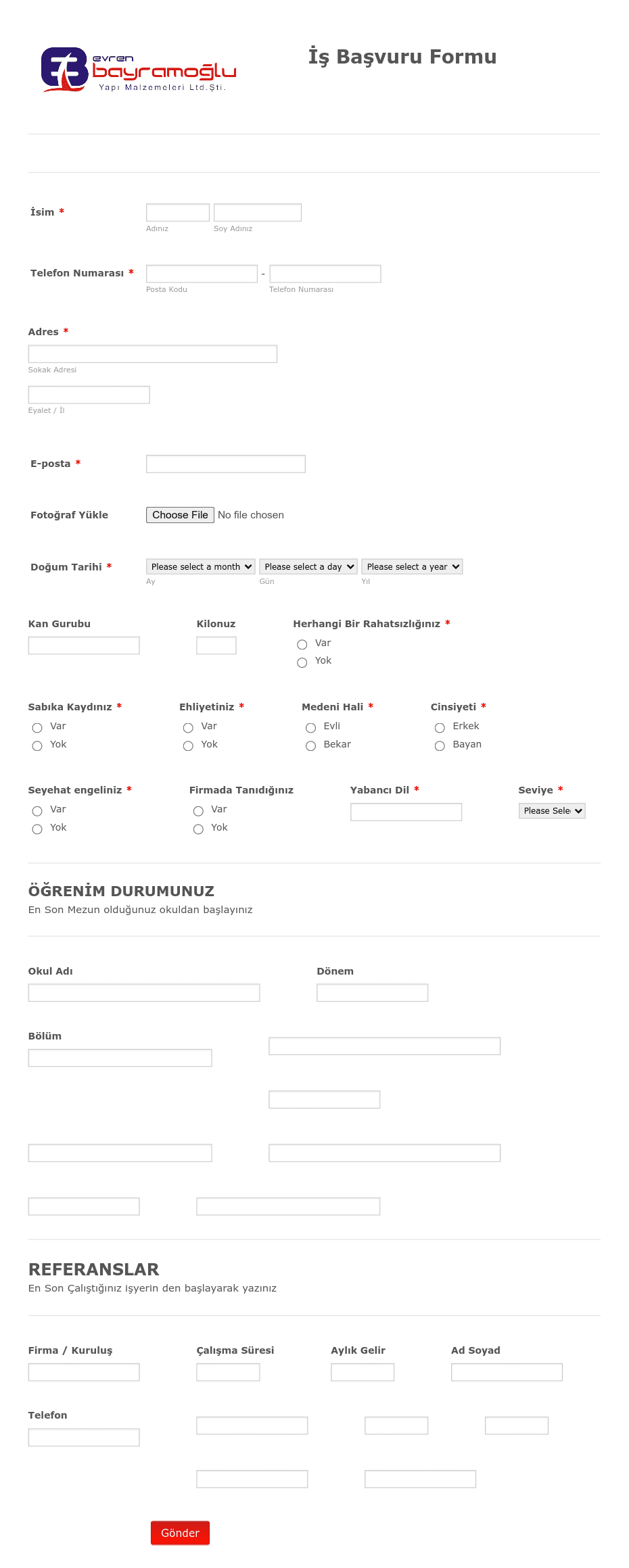Click the Eyalet / İl field

(x=89, y=395)
